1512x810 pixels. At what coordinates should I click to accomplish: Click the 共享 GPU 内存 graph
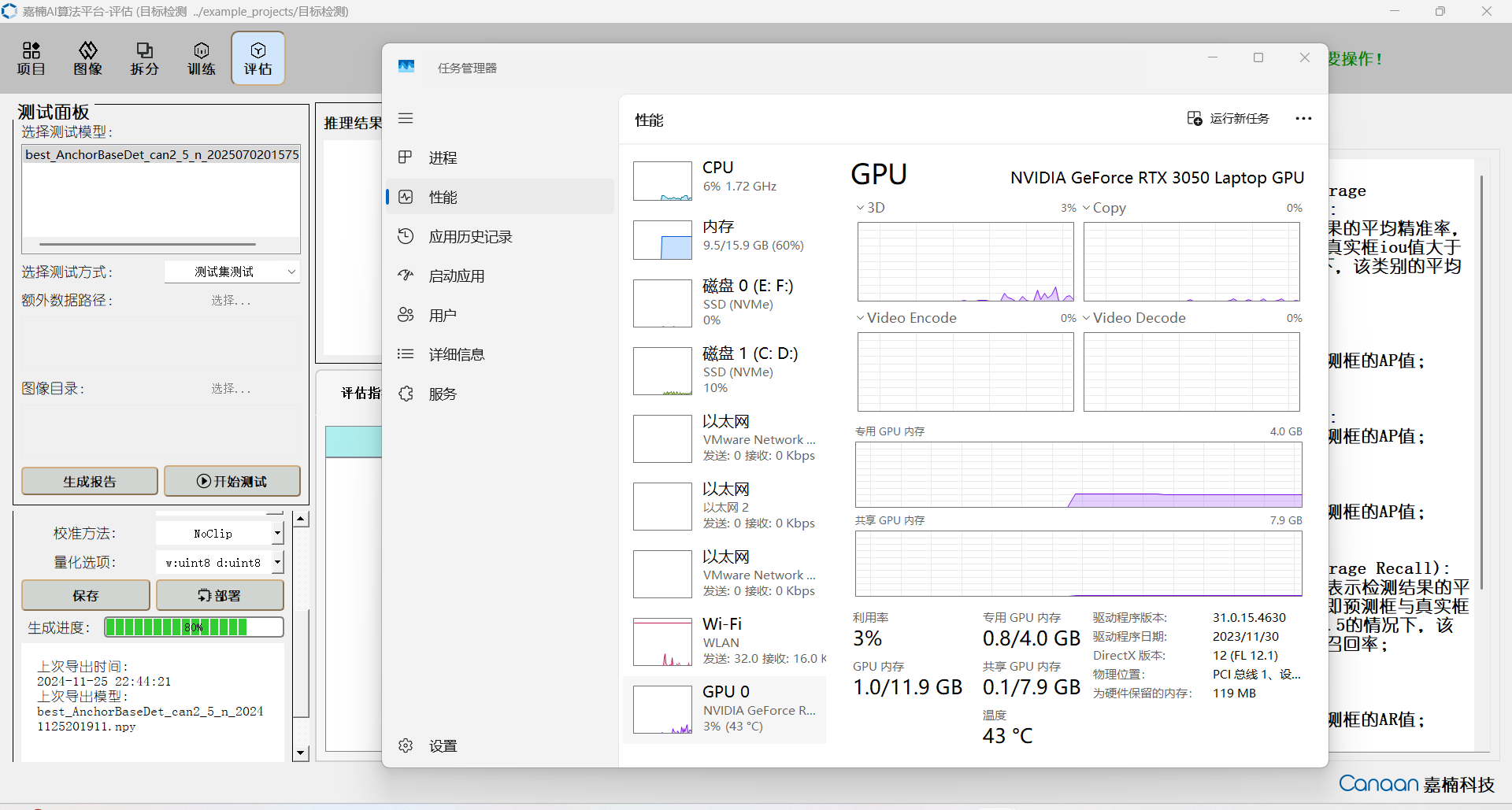pos(1078,564)
